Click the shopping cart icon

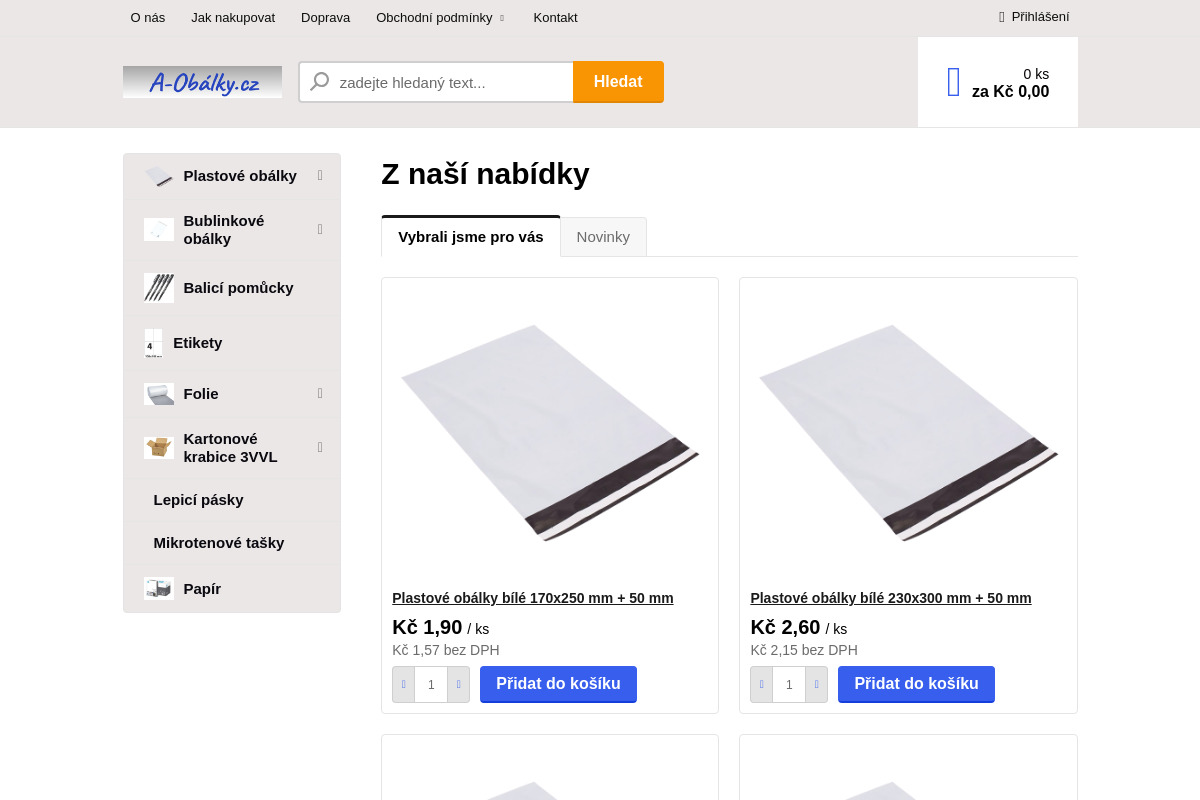952,81
